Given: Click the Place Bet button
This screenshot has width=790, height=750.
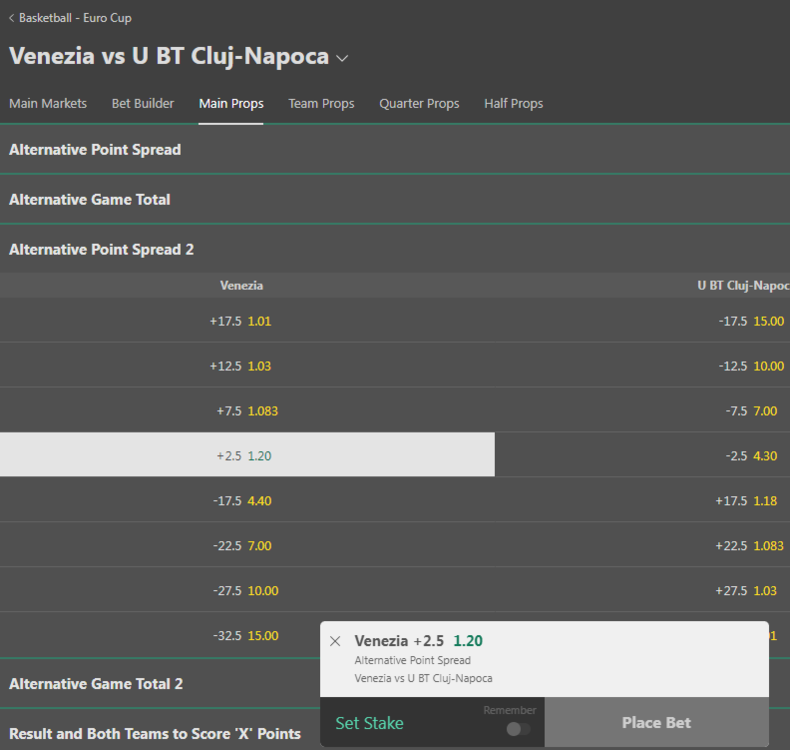Looking at the screenshot, I should pos(656,723).
